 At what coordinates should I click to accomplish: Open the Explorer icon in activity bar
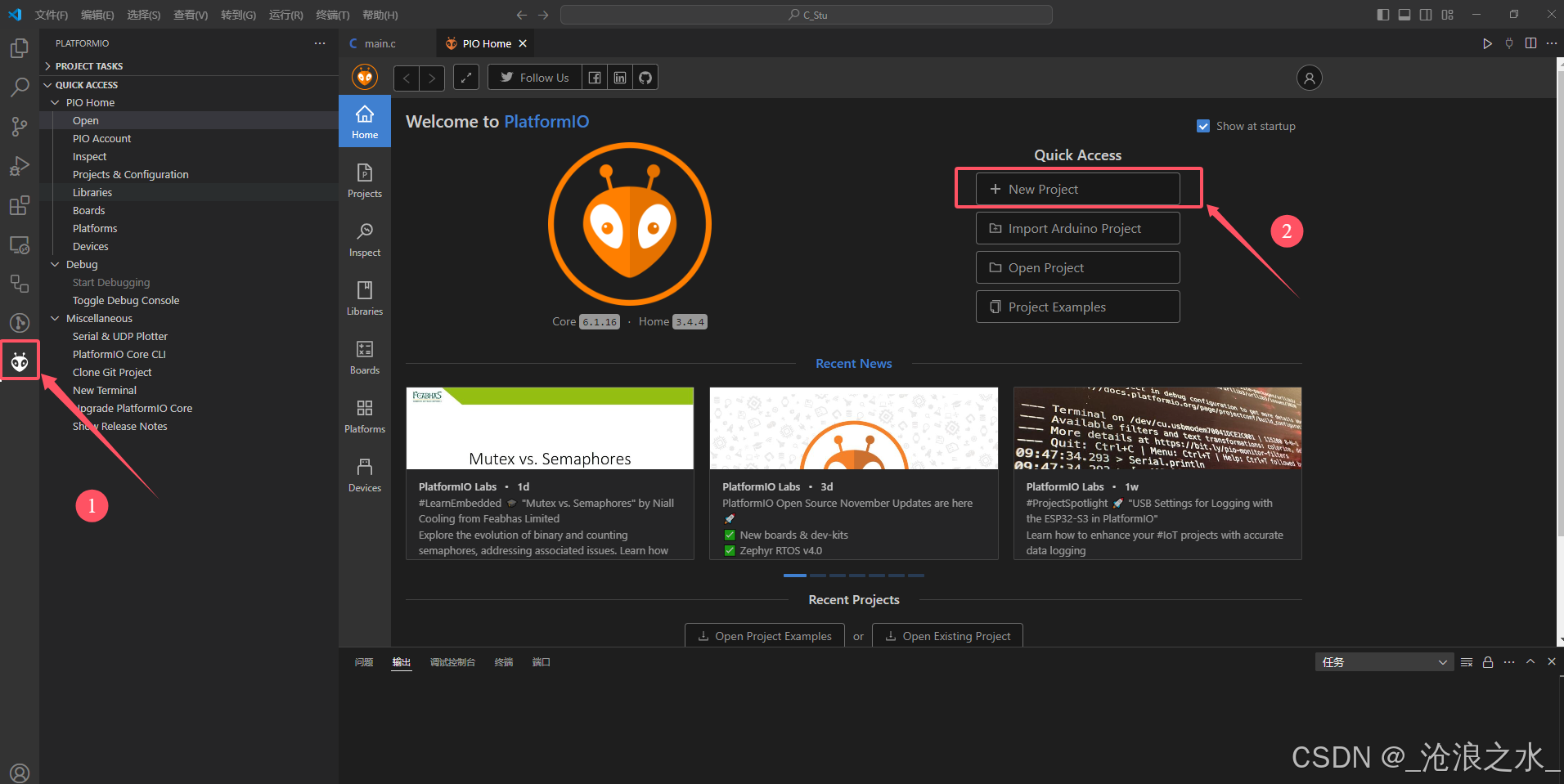coord(20,48)
